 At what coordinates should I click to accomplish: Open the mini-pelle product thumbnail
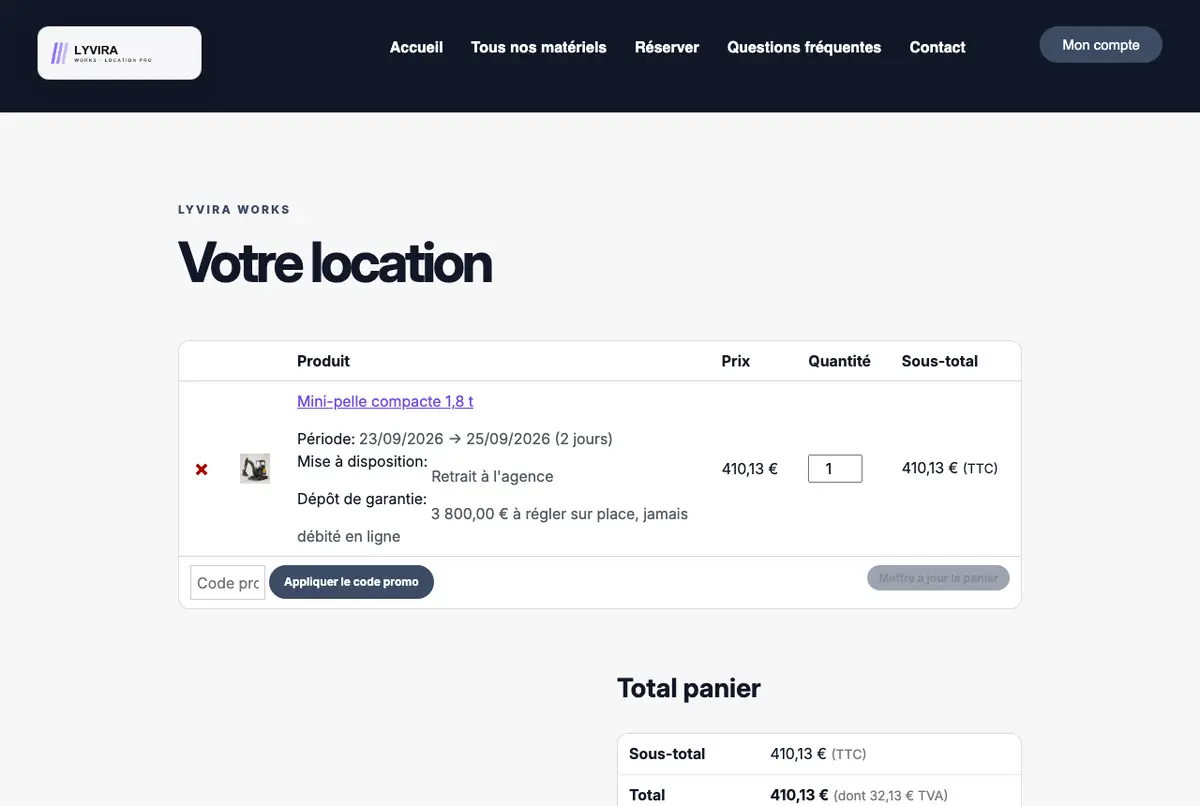click(255, 469)
